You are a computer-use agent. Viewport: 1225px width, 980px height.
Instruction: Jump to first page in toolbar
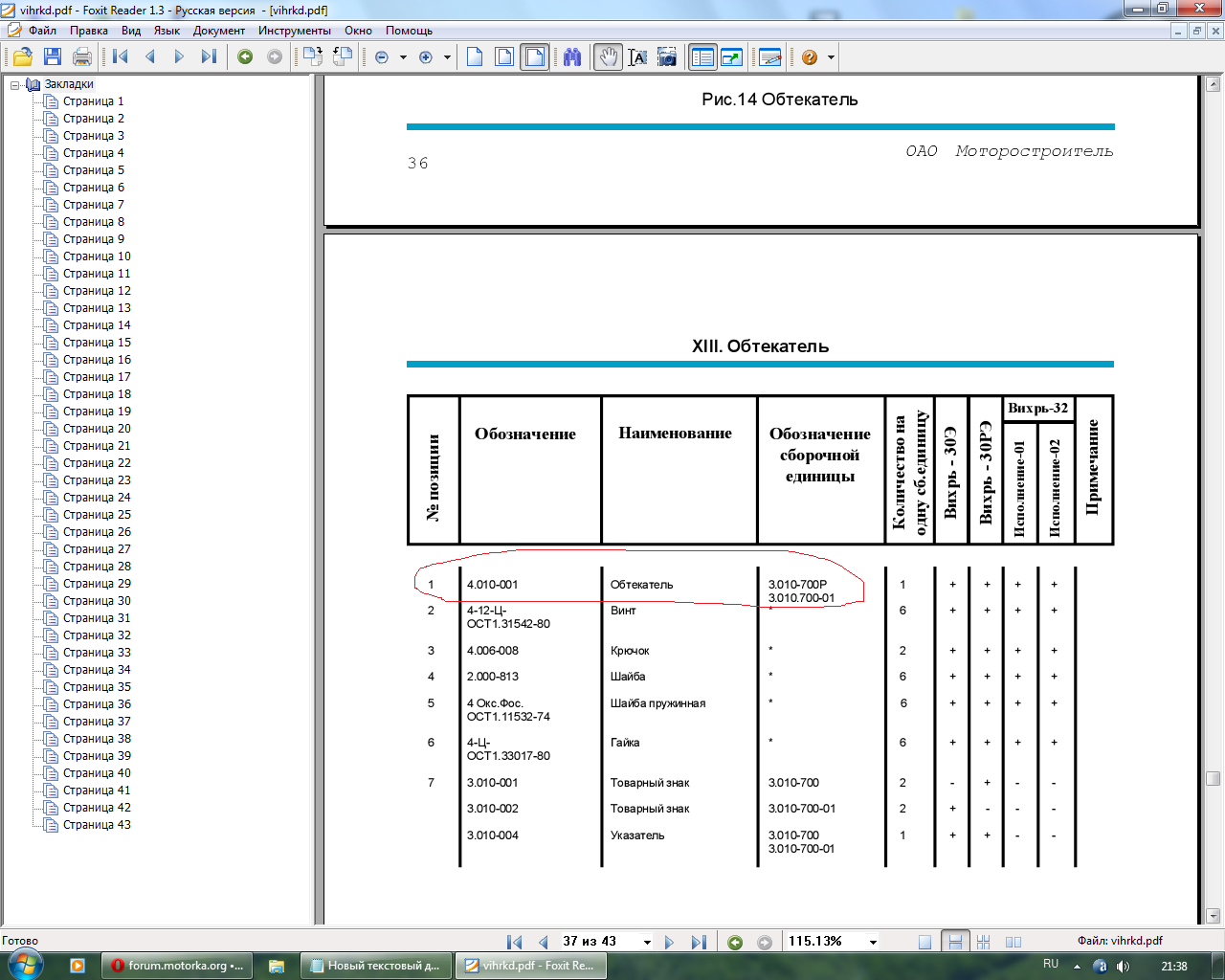[121, 57]
